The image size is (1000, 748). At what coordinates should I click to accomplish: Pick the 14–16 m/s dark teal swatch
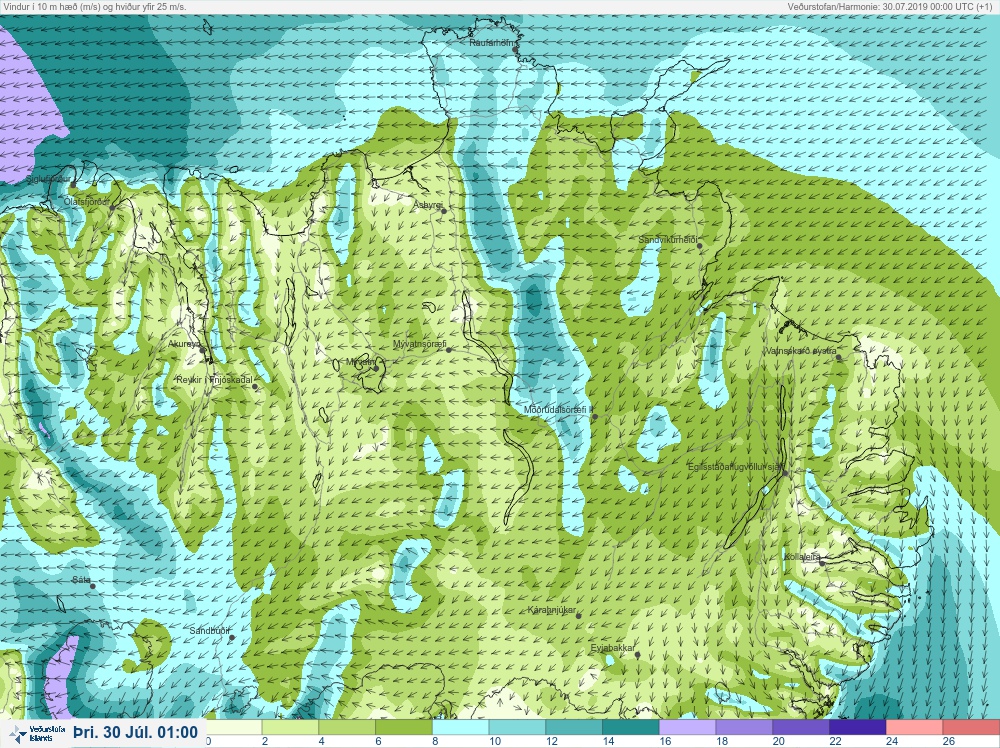pyautogui.click(x=631, y=727)
